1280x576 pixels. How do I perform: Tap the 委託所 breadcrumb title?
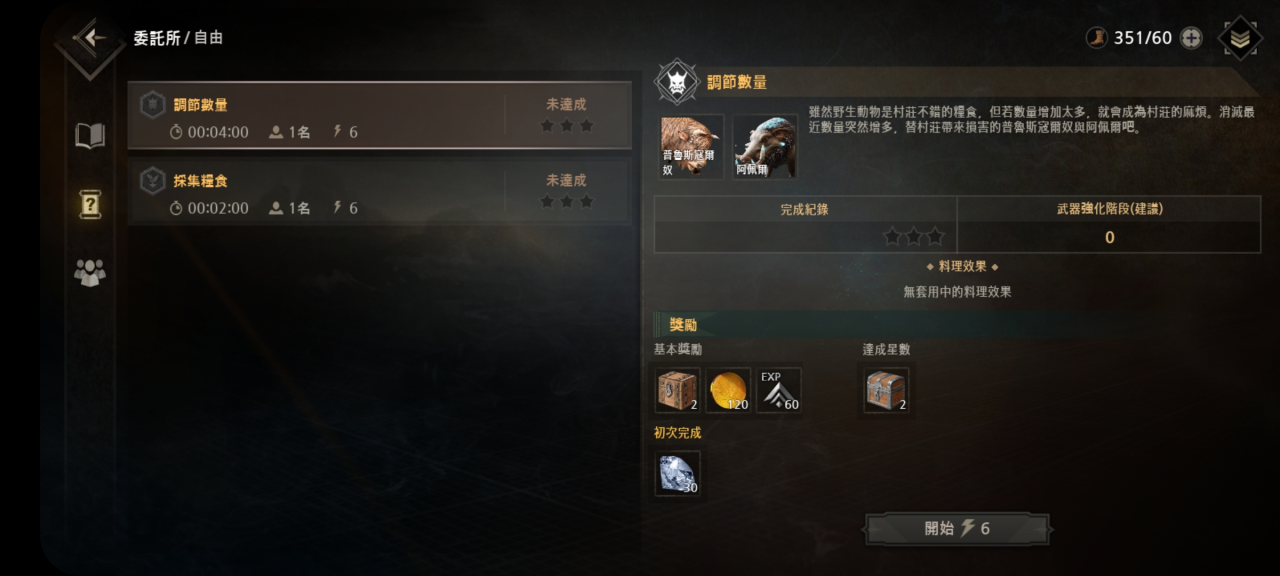coord(157,38)
